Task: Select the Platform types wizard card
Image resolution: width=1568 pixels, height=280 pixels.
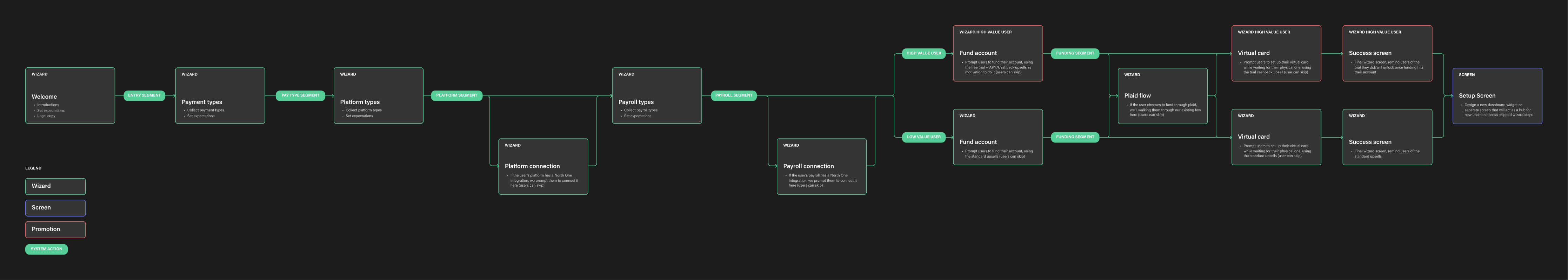Action: click(378, 95)
